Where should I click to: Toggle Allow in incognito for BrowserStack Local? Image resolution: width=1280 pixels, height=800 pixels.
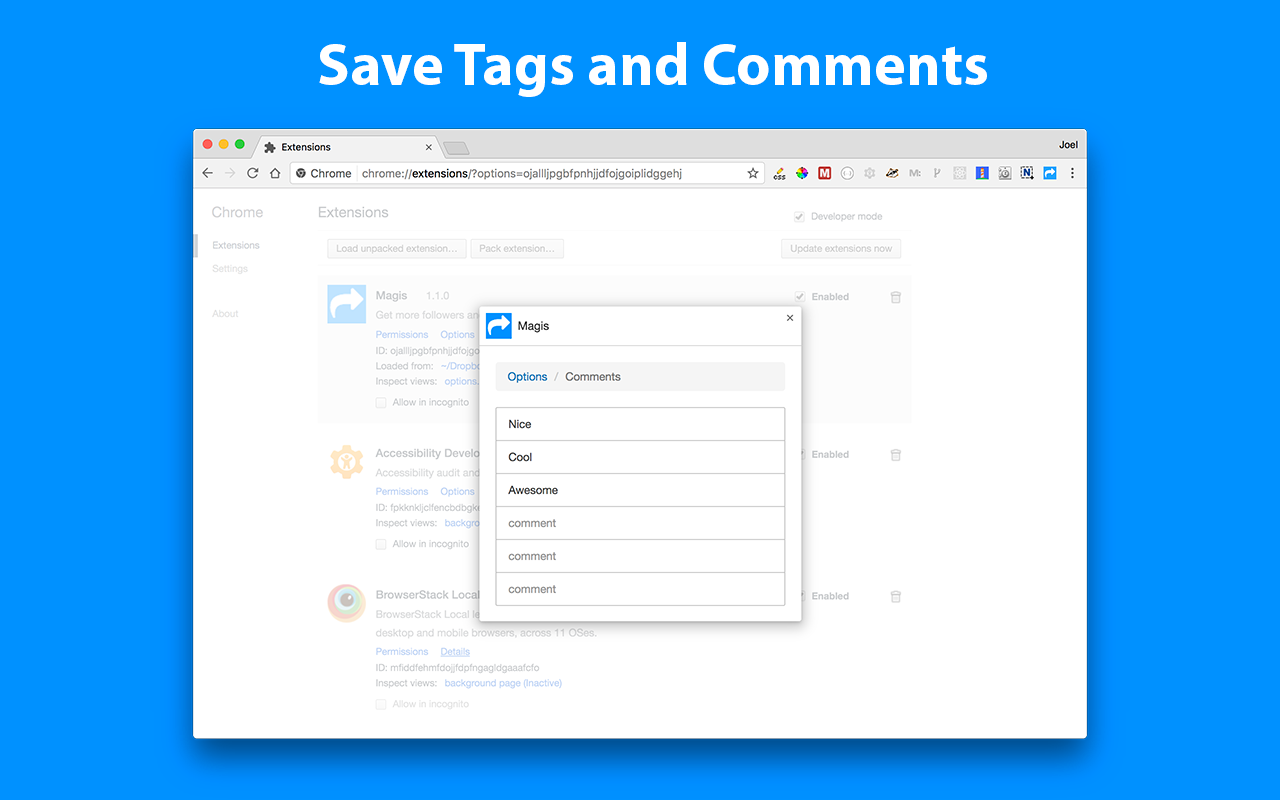(381, 704)
